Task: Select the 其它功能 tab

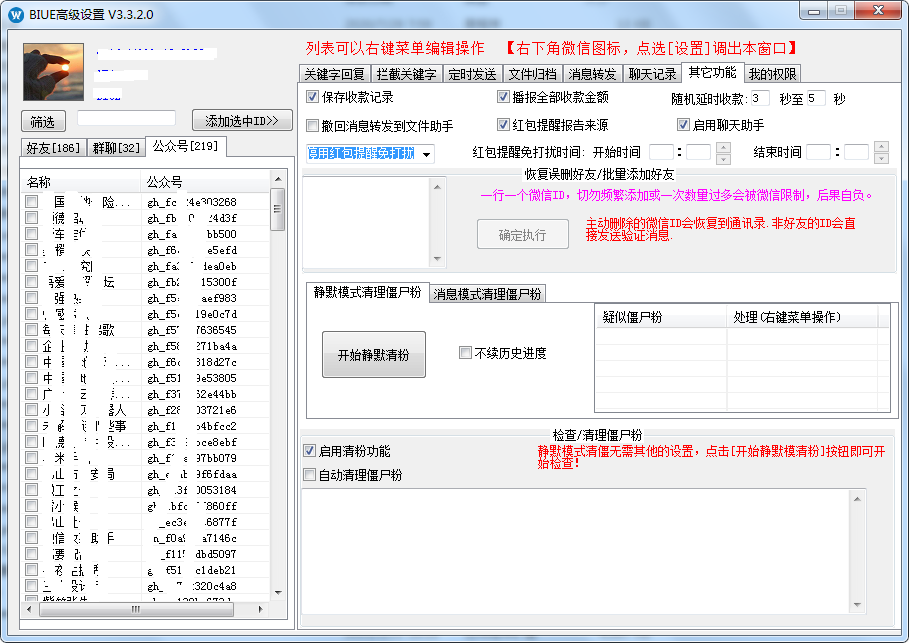Action: pyautogui.click(x=712, y=72)
